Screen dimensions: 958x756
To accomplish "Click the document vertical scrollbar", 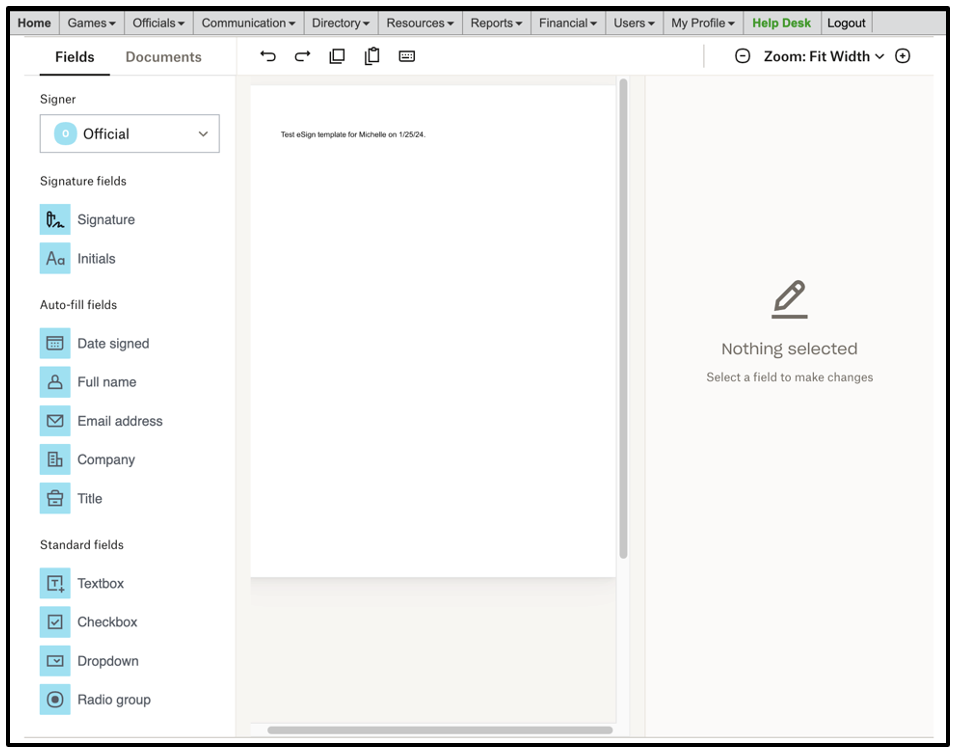I will pos(623,318).
